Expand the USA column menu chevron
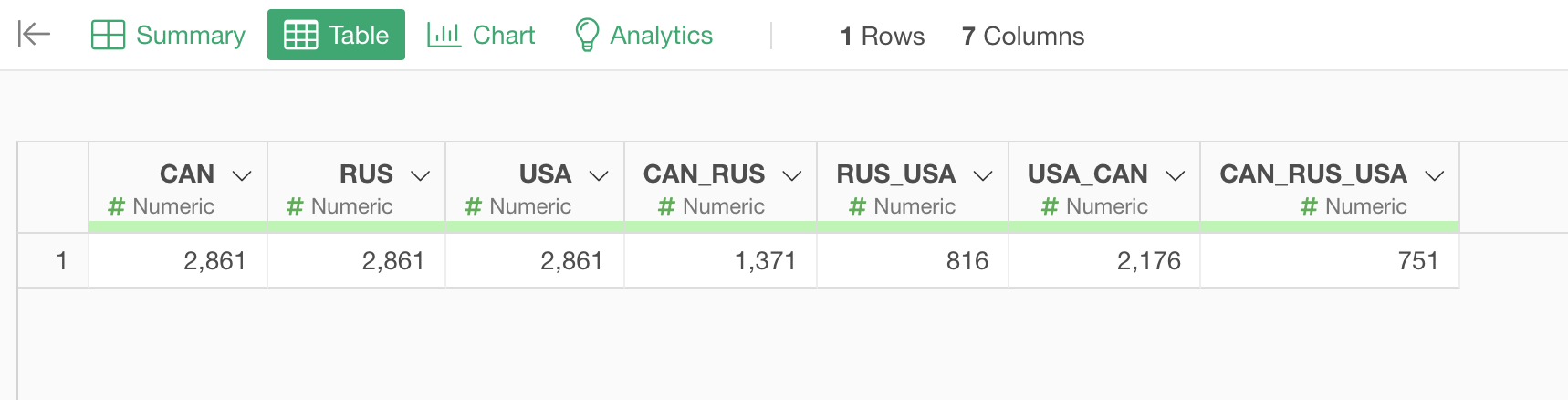The height and width of the screenshot is (400, 1568). click(599, 175)
